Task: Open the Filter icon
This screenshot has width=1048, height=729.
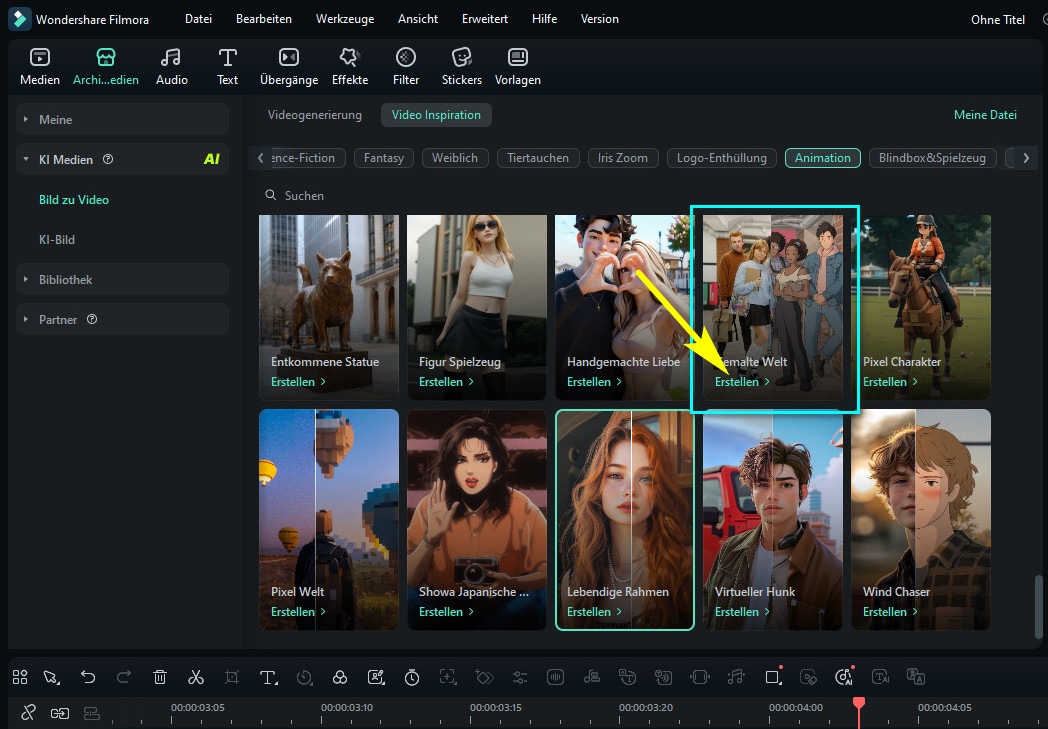Action: point(406,58)
